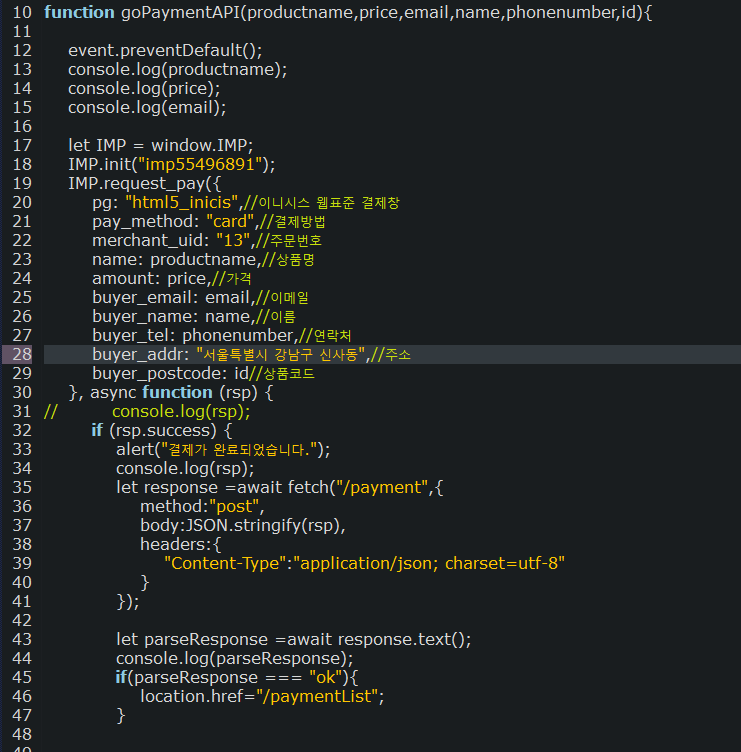Click 'buyer_postcode: id' on line 29

coord(170,373)
